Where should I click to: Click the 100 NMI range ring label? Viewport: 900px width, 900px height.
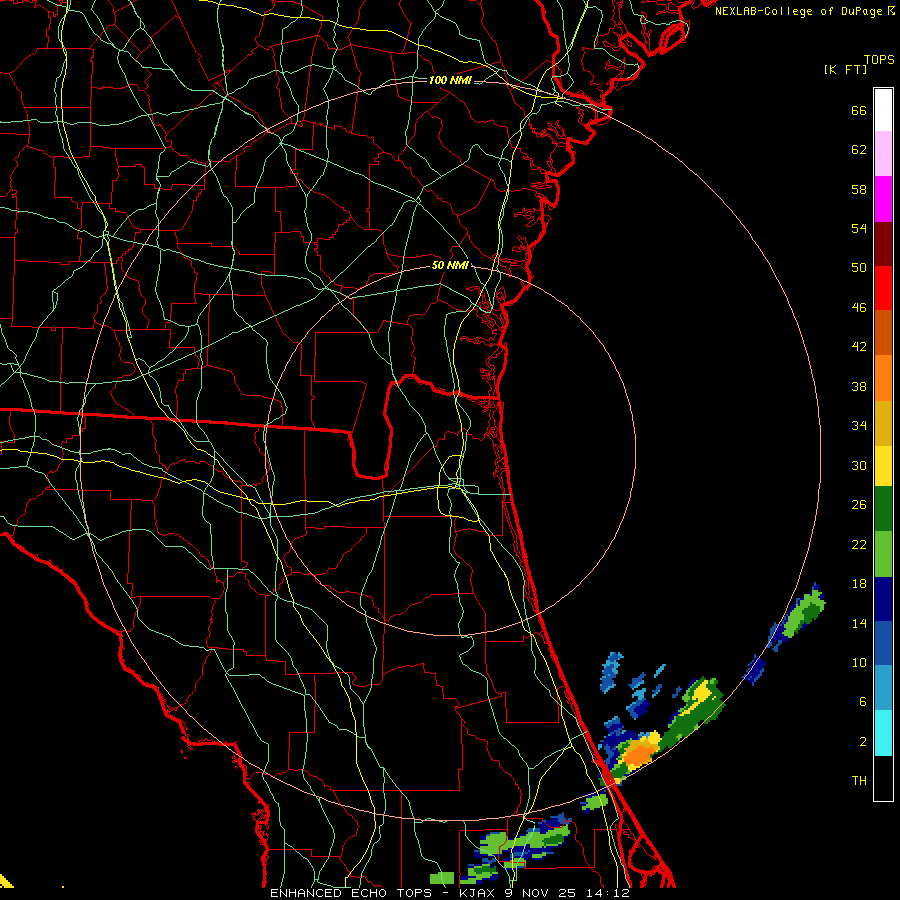(x=450, y=80)
